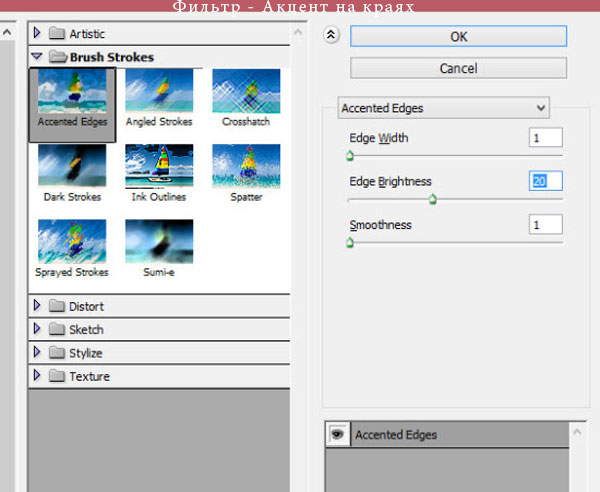This screenshot has height=492, width=600.
Task: Click the Edge Brightness label
Action: point(390,181)
